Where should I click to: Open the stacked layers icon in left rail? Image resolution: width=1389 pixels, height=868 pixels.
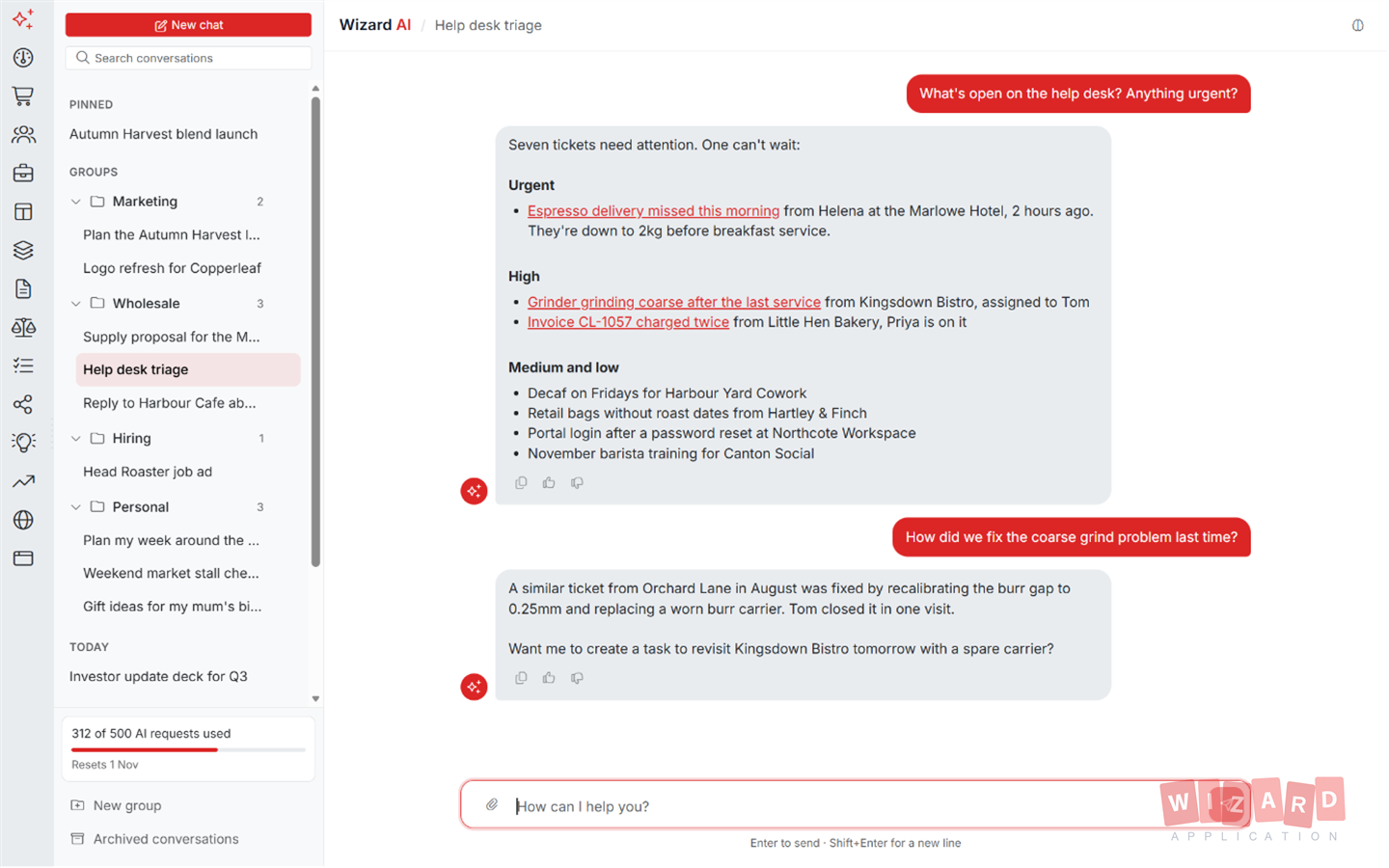[x=23, y=251]
